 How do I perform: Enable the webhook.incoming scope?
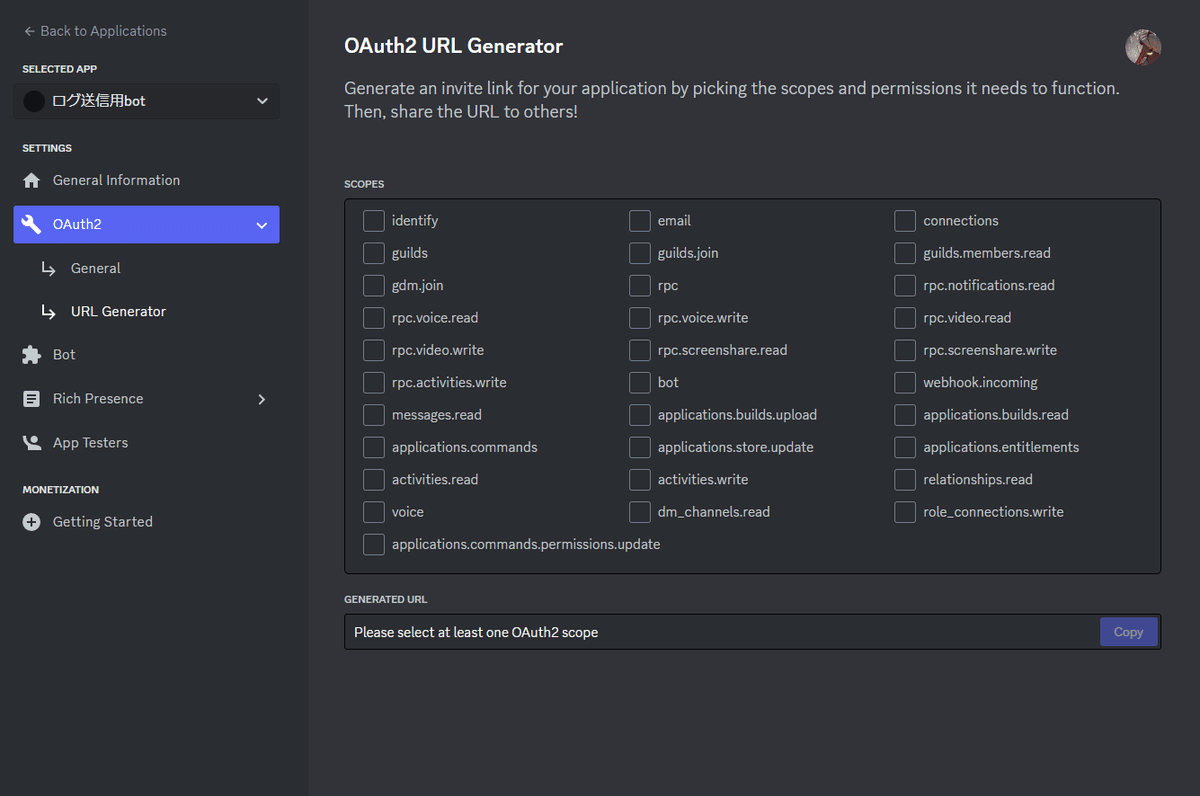pyautogui.click(x=905, y=382)
